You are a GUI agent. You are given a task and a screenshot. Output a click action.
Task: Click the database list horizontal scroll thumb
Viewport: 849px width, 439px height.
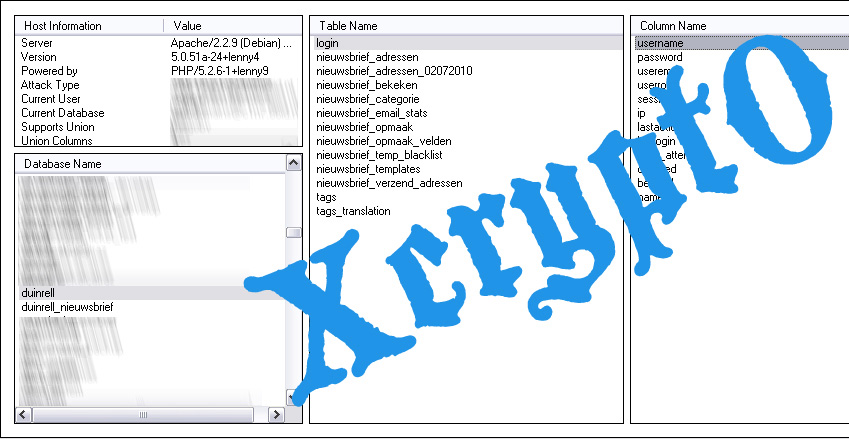pyautogui.click(x=143, y=415)
